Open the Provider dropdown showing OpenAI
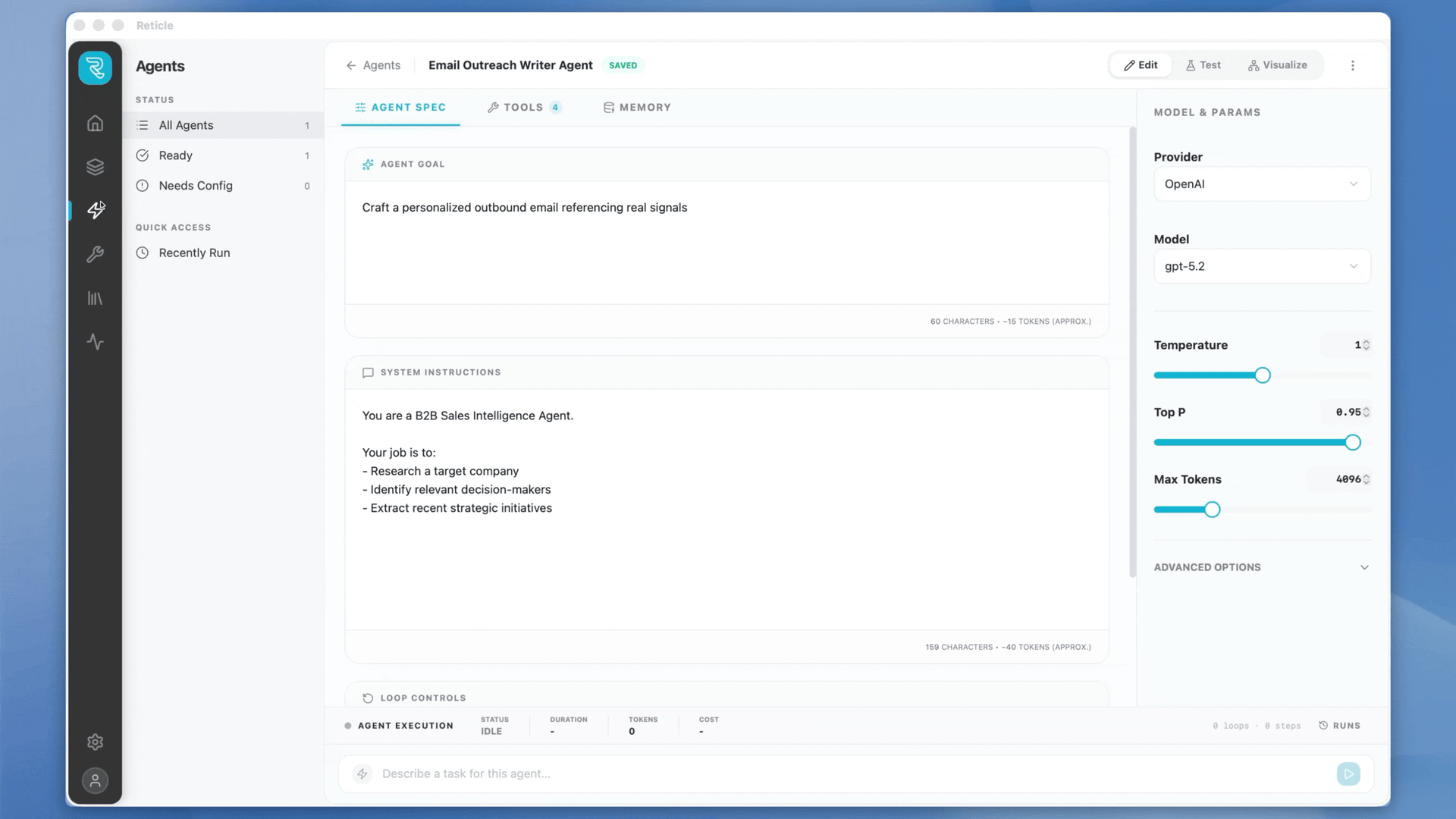Viewport: 1456px width, 819px height. 1261,184
